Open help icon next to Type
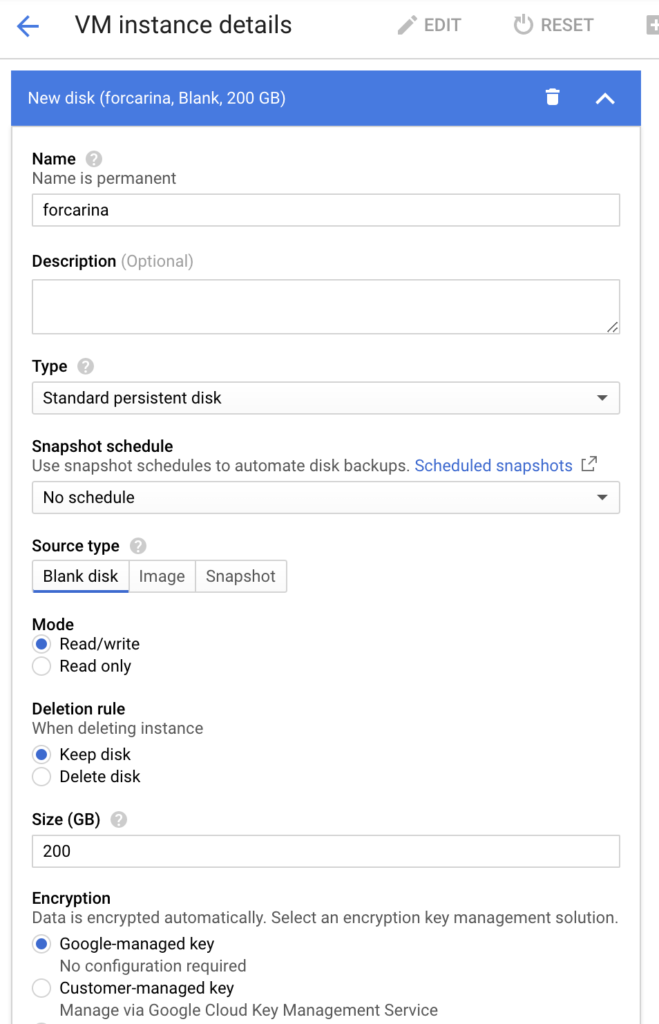Image resolution: width=659 pixels, height=1024 pixels. pyautogui.click(x=86, y=367)
